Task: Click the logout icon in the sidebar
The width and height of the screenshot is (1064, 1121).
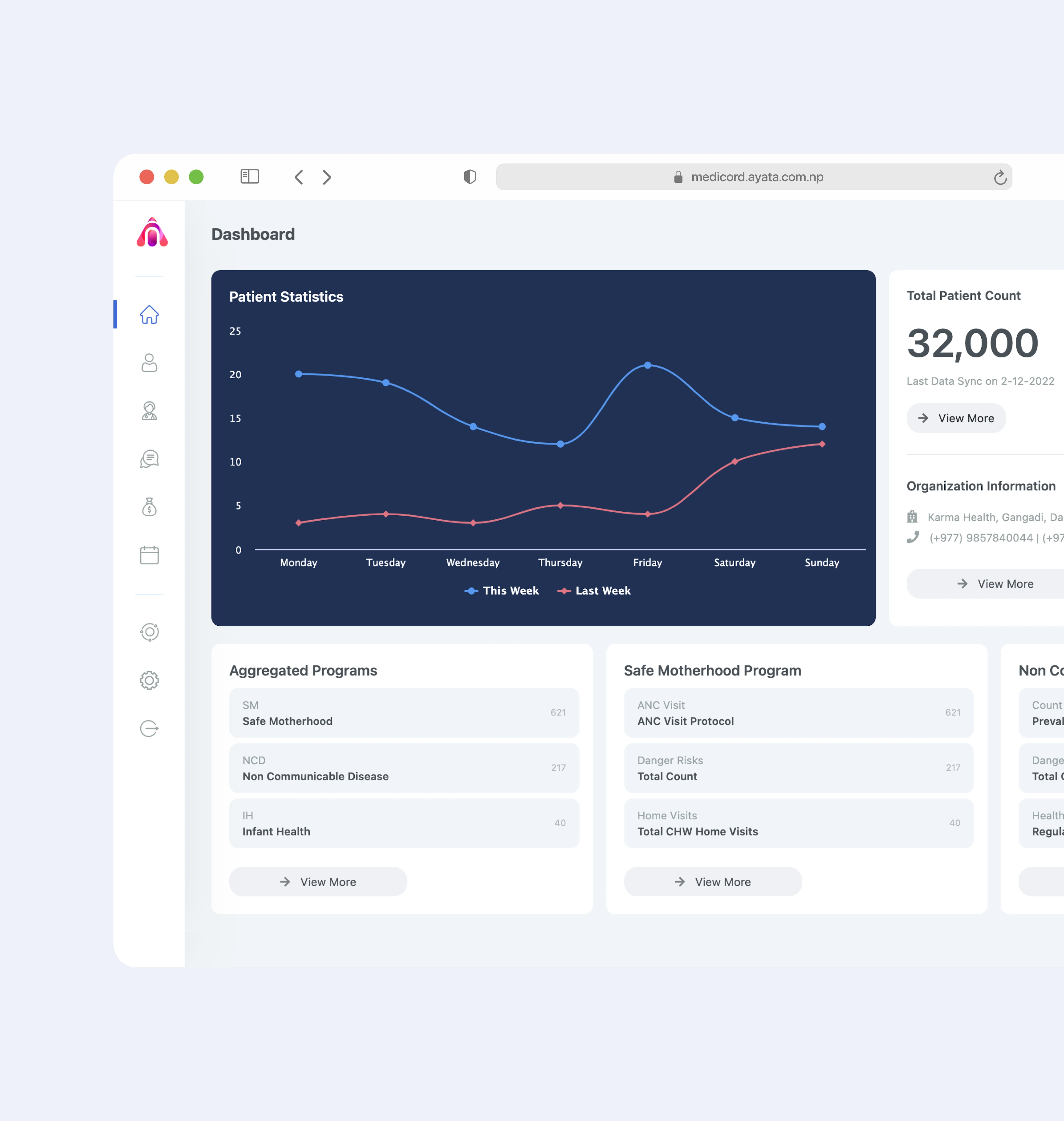Action: 149,728
